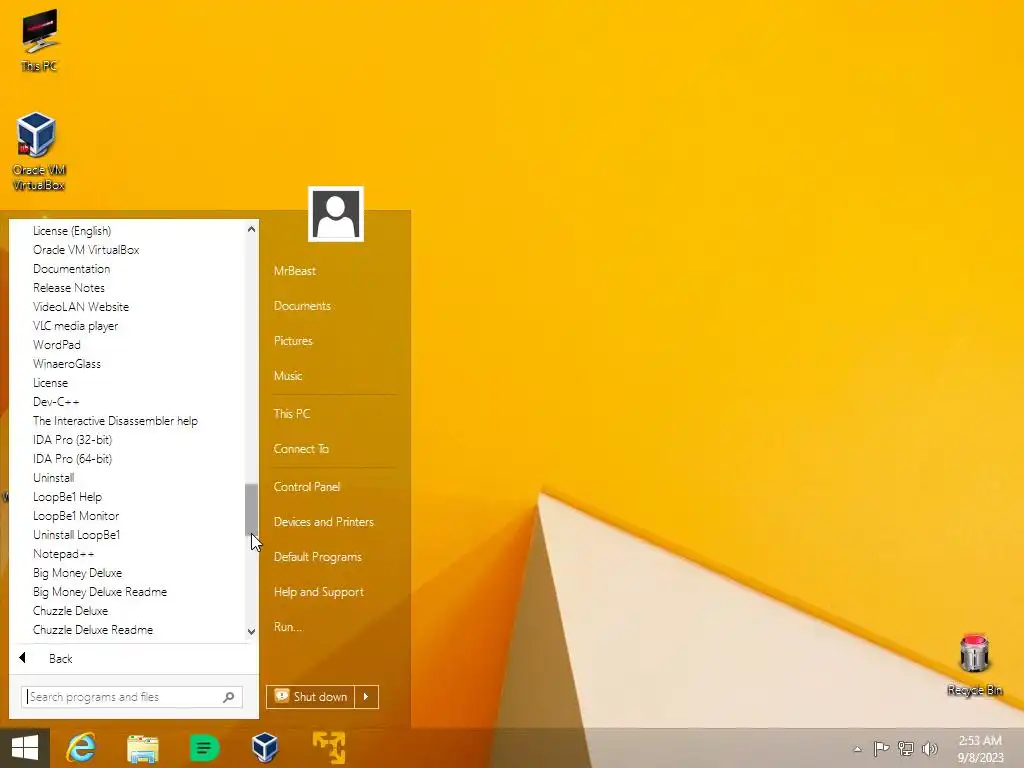Launch Internet Explorer from the taskbar

81,748
